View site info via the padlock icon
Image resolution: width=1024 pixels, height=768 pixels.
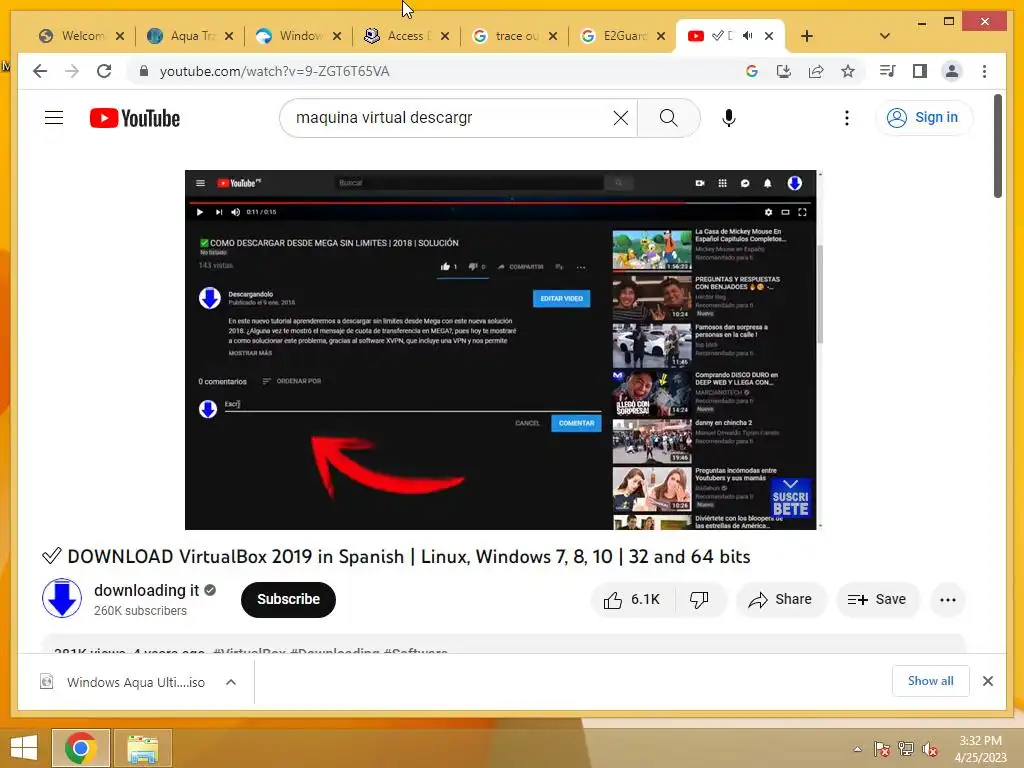pyautogui.click(x=144, y=71)
